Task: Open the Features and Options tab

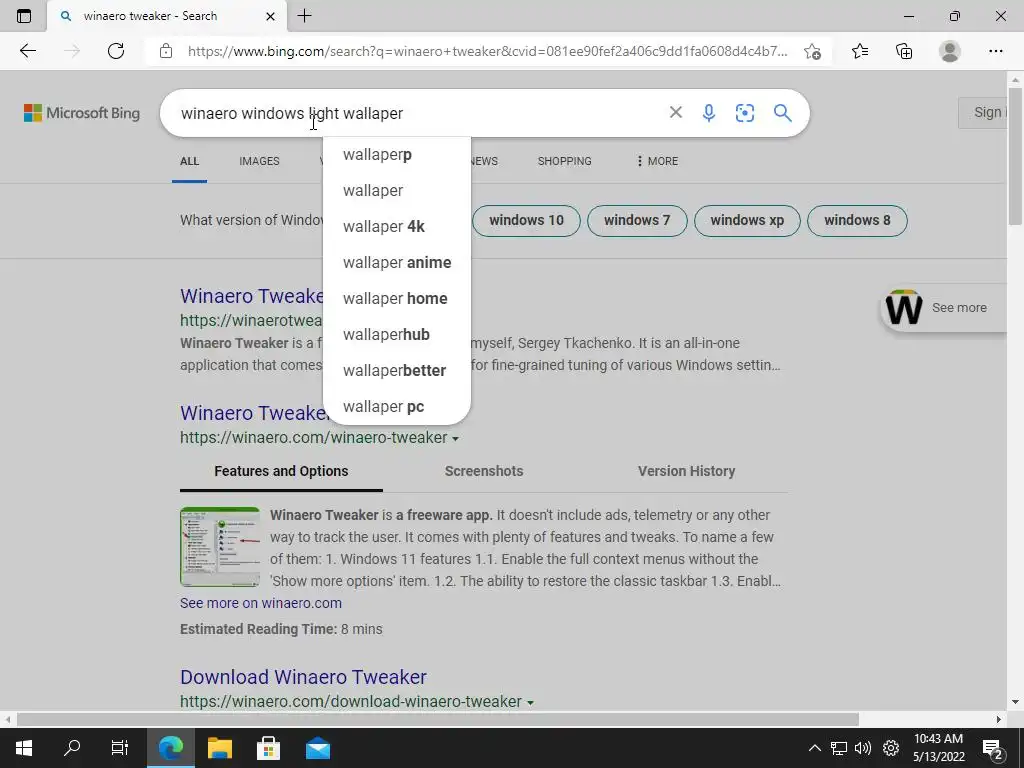Action: tap(281, 472)
